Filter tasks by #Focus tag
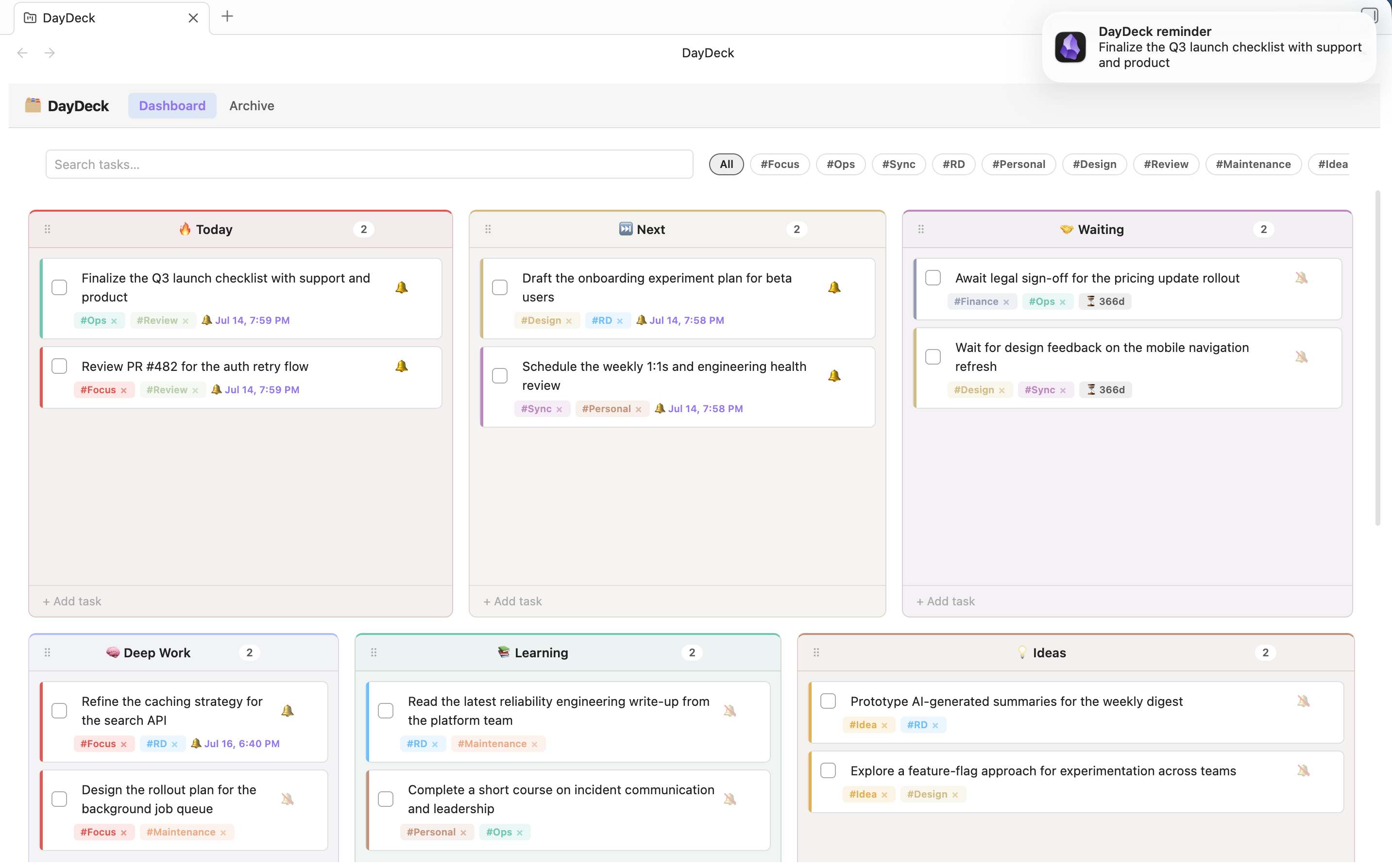The height and width of the screenshot is (868, 1392). 780,164
